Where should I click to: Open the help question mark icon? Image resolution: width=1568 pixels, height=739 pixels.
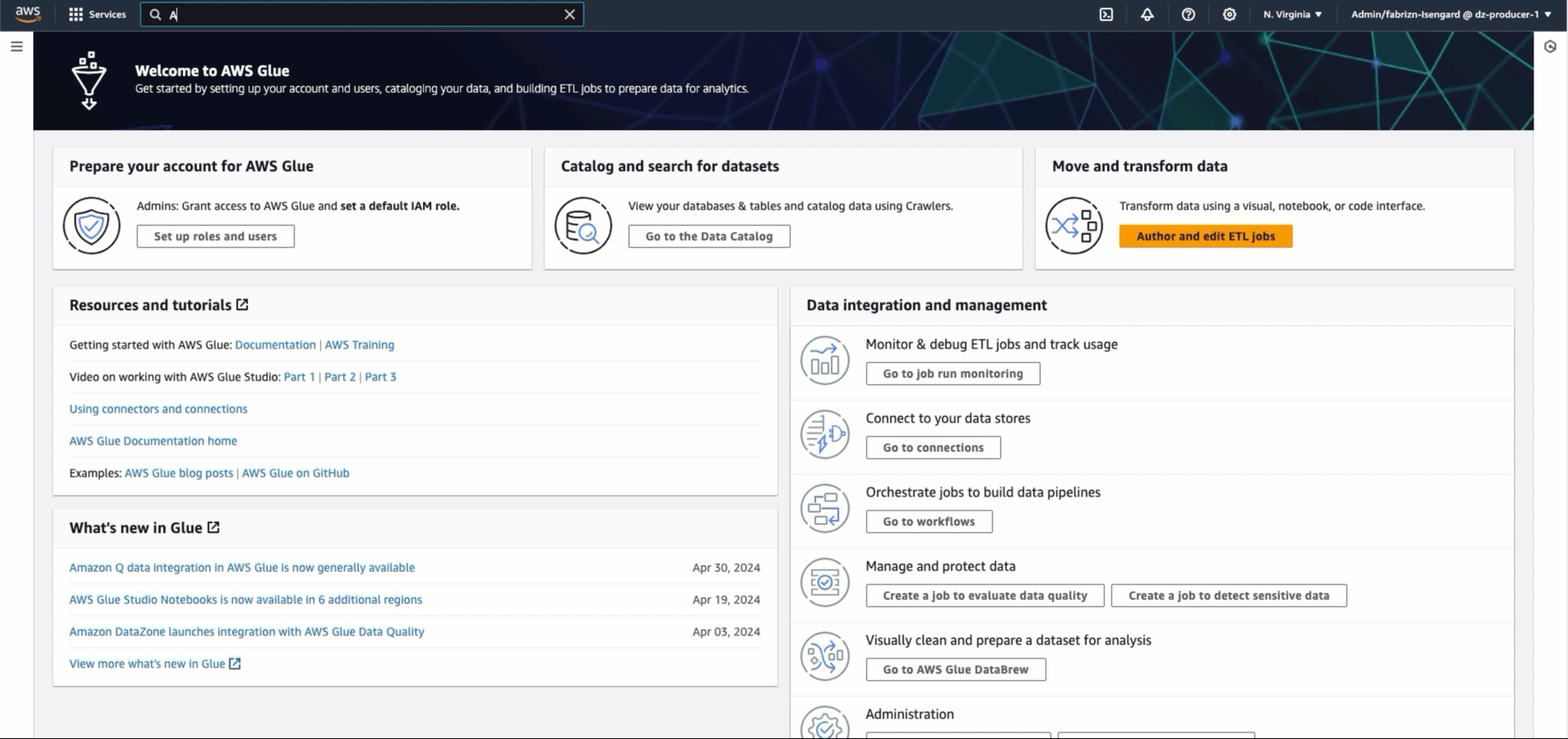tap(1188, 14)
